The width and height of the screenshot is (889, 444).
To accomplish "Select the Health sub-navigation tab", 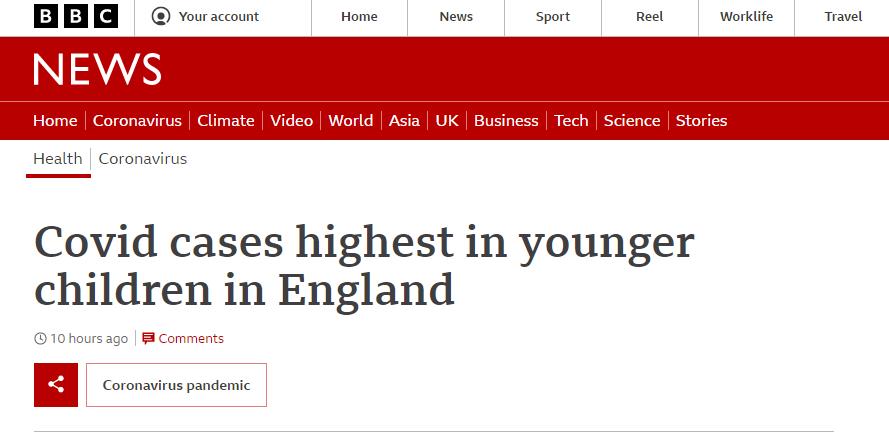I will tap(58, 159).
